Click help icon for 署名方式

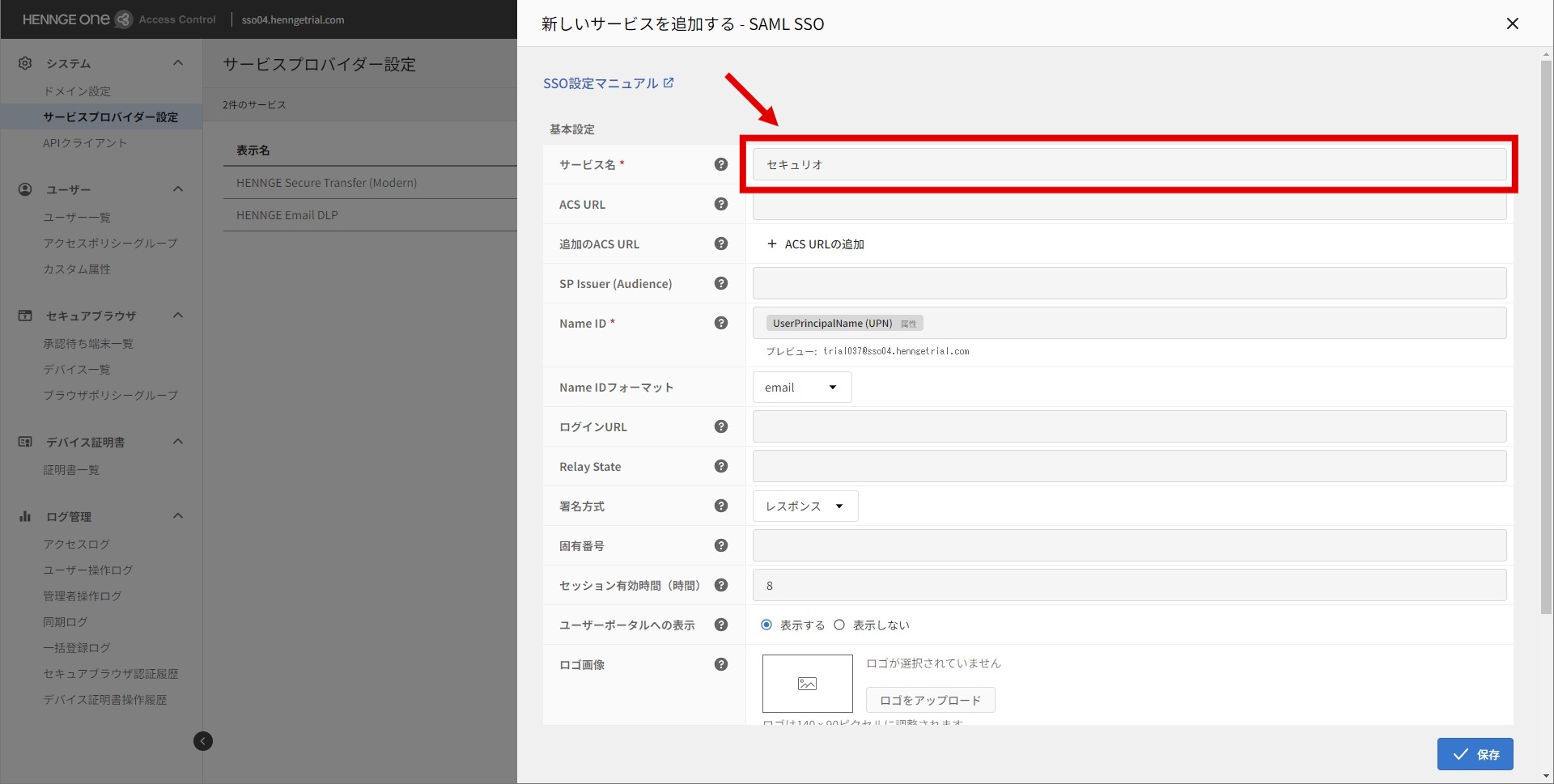pyautogui.click(x=720, y=506)
